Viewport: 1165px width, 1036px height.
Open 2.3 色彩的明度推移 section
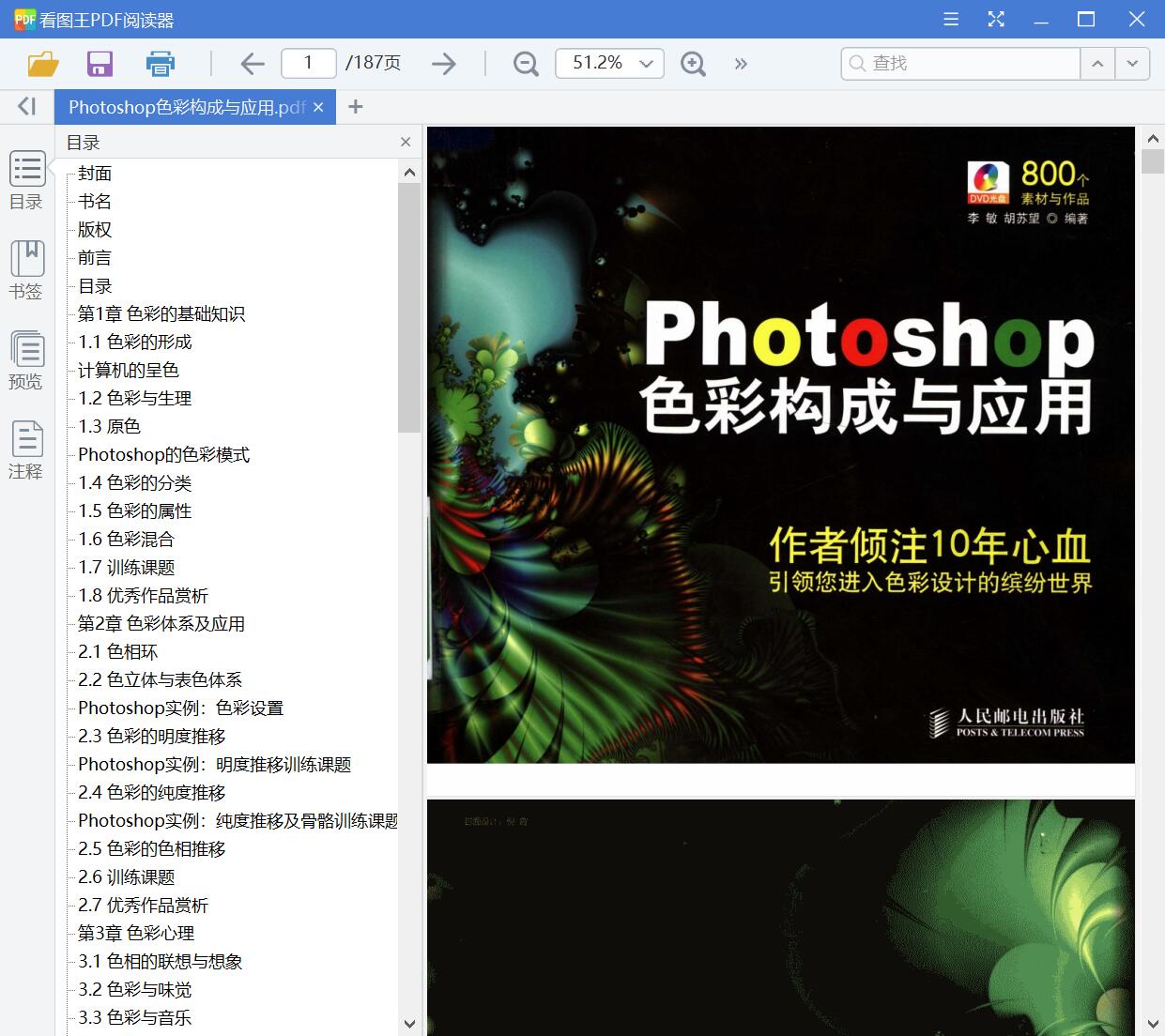pyautogui.click(x=152, y=736)
